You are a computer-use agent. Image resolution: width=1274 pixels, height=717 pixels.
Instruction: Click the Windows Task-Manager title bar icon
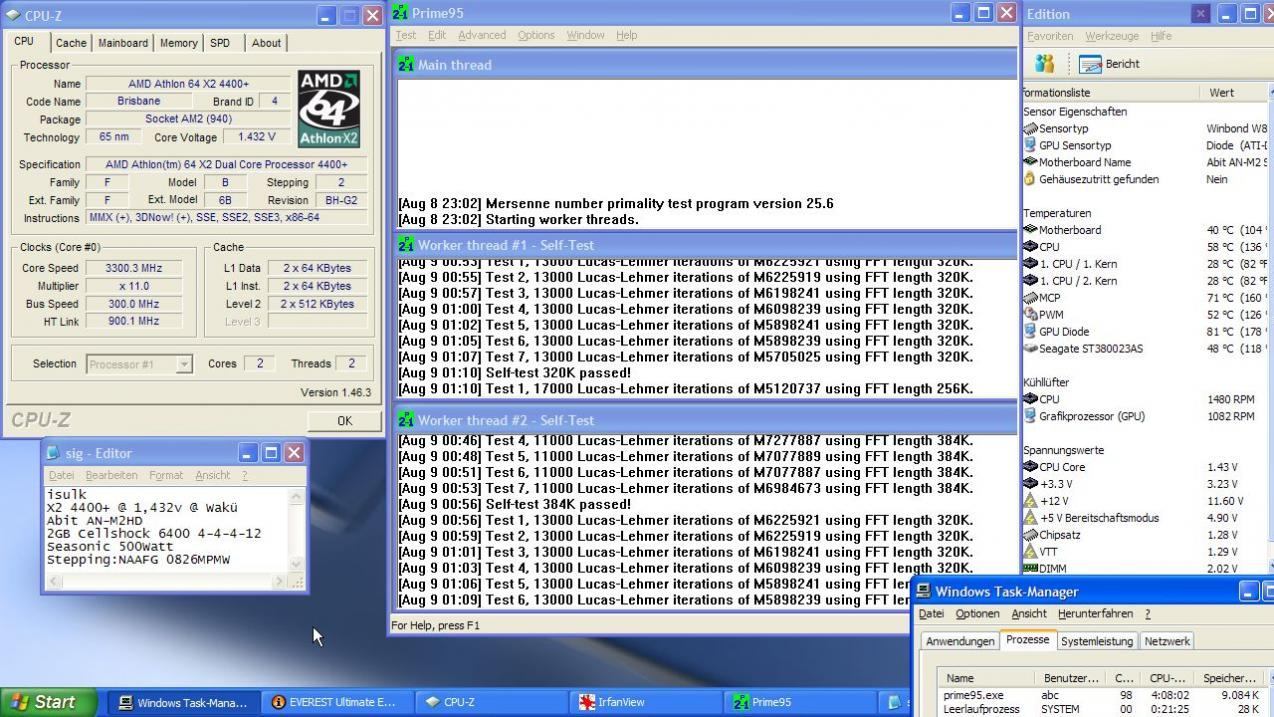(923, 591)
